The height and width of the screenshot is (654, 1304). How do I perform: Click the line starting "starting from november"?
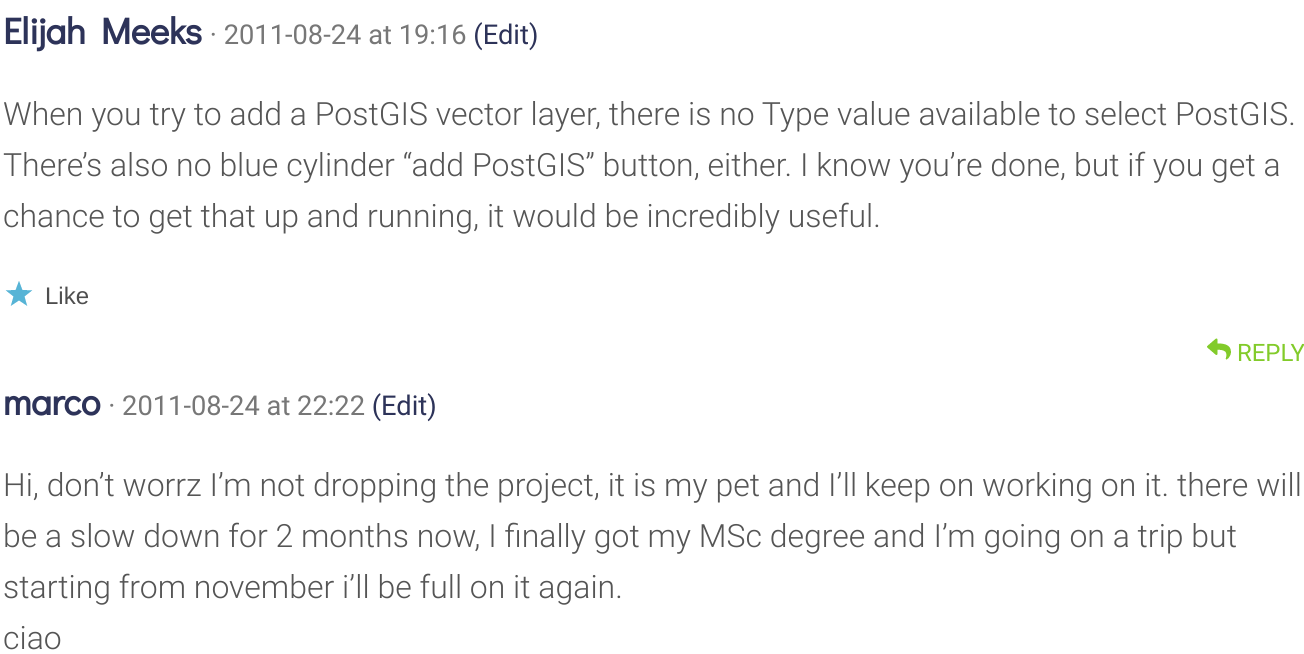(x=312, y=587)
